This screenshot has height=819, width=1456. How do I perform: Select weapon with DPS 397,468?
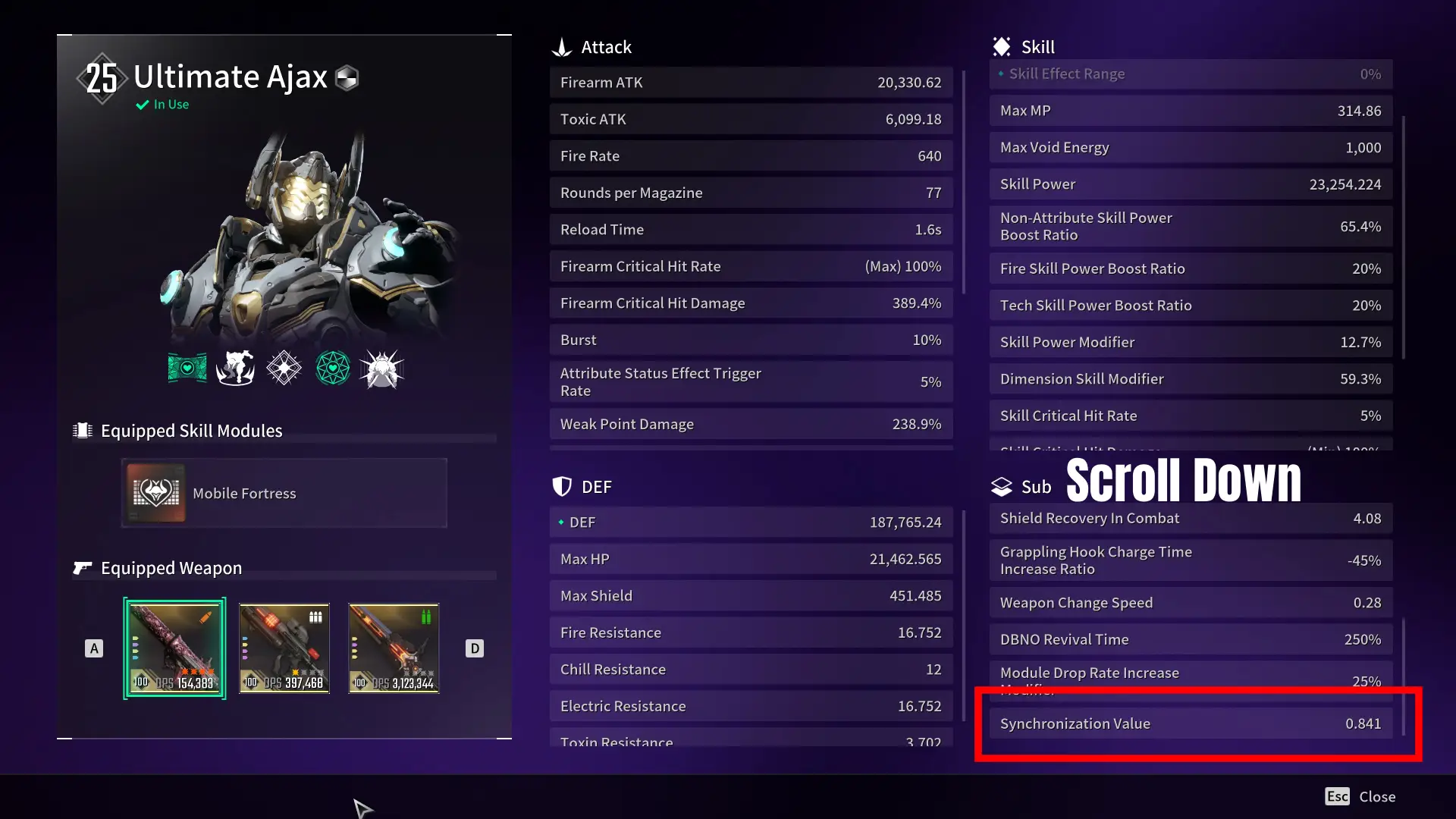(284, 648)
